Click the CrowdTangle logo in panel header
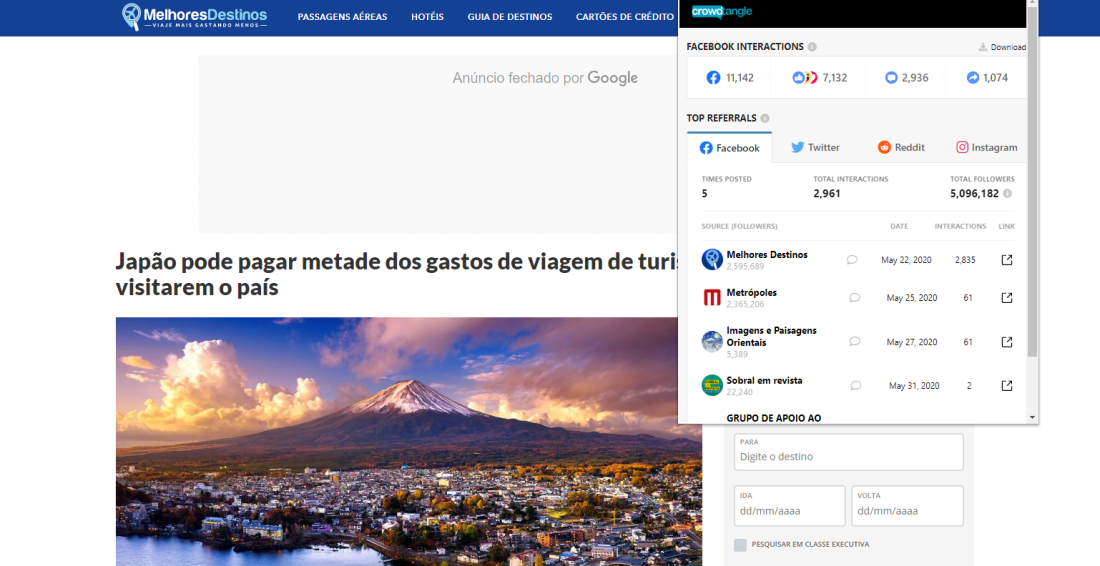Viewport: 1100px width, 566px height. pos(722,11)
